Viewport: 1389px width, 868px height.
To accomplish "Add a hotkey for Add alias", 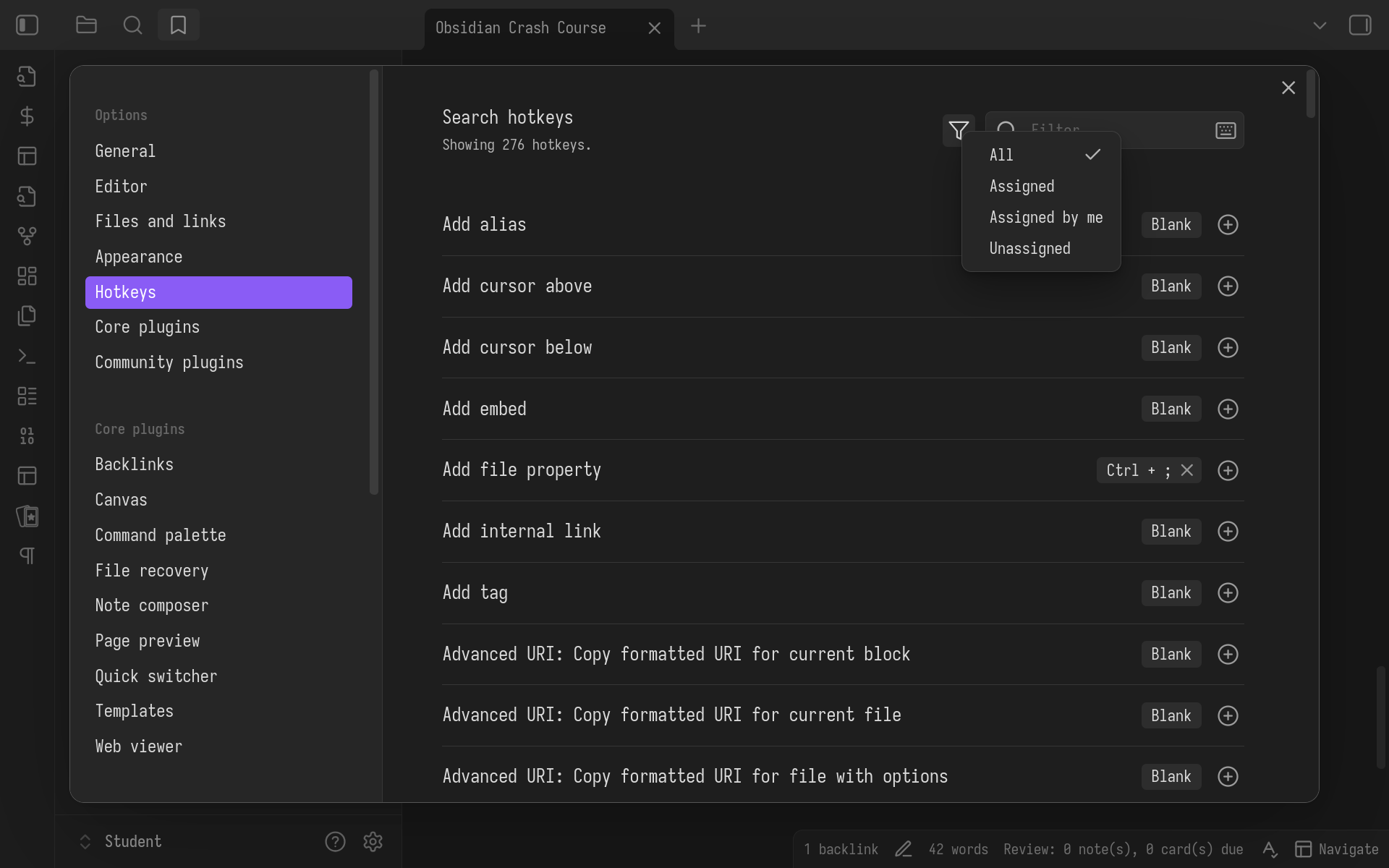I will click(x=1228, y=225).
